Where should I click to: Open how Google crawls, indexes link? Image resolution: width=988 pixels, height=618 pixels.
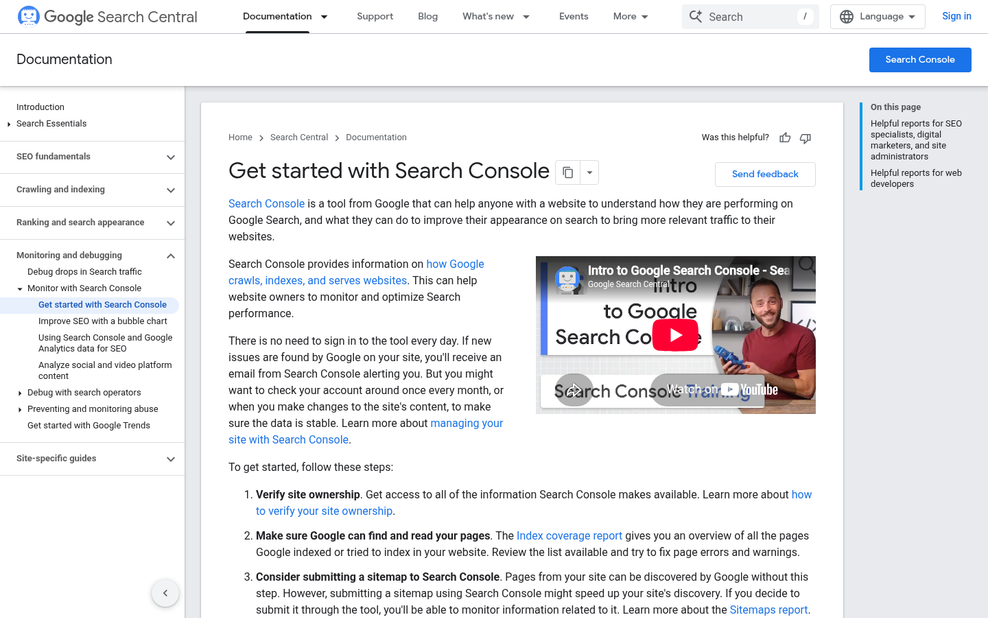pyautogui.click(x=356, y=272)
